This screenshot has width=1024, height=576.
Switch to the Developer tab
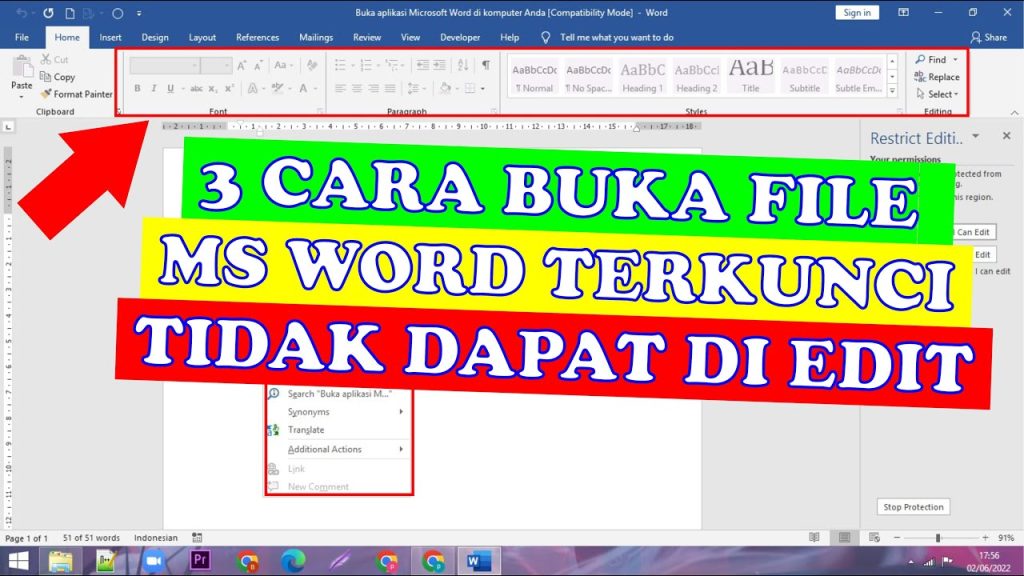(460, 37)
